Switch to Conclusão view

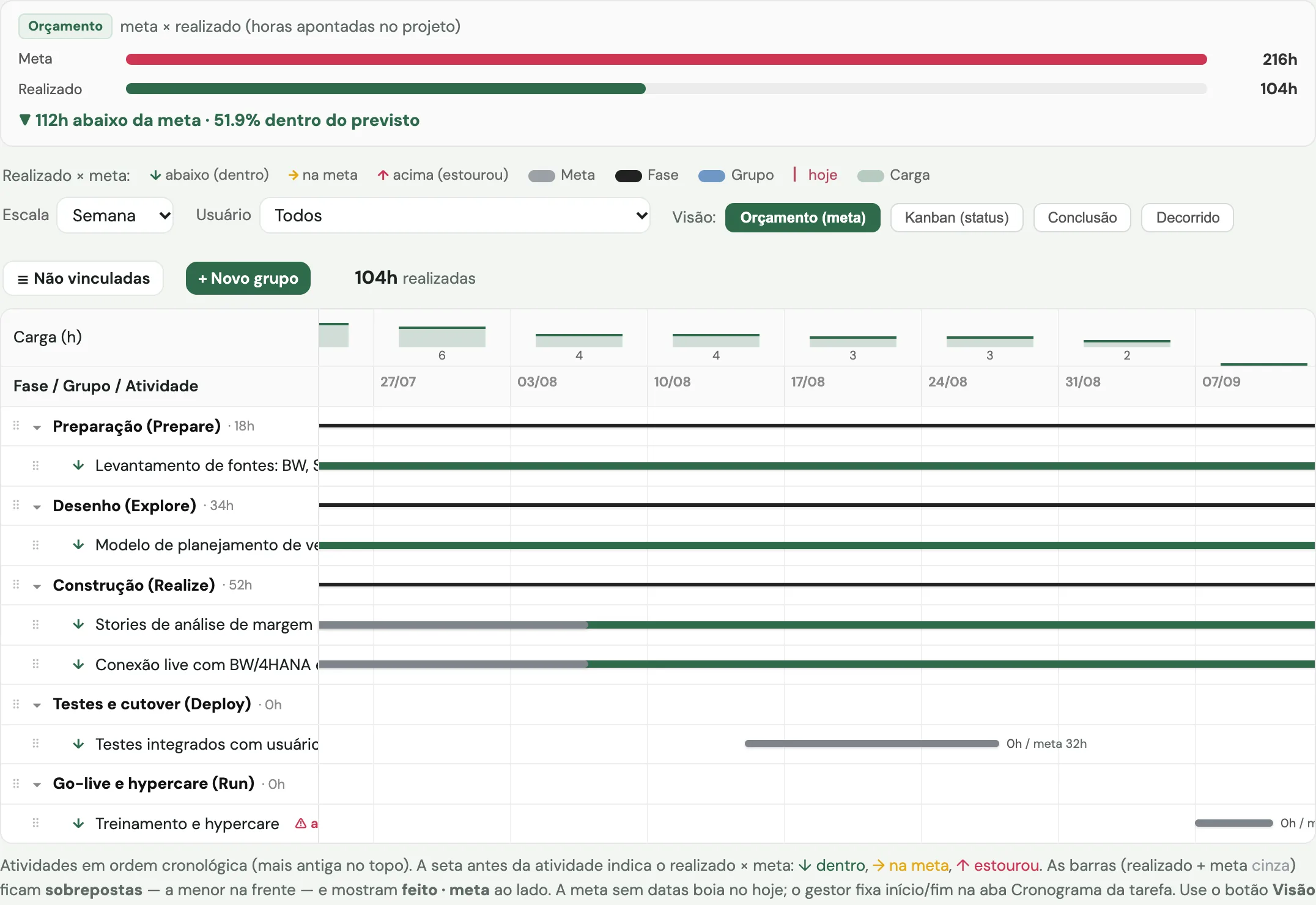[1082, 218]
